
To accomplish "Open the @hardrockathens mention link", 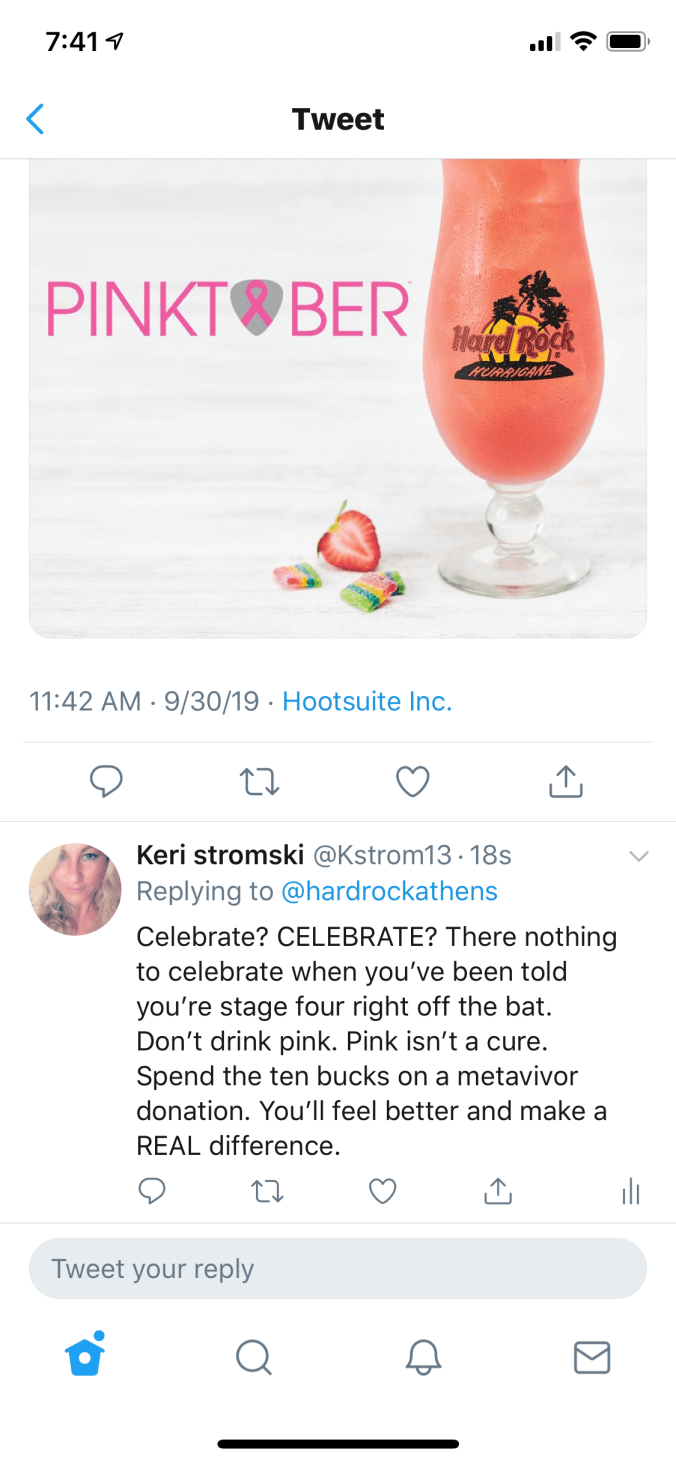I will point(391,890).
